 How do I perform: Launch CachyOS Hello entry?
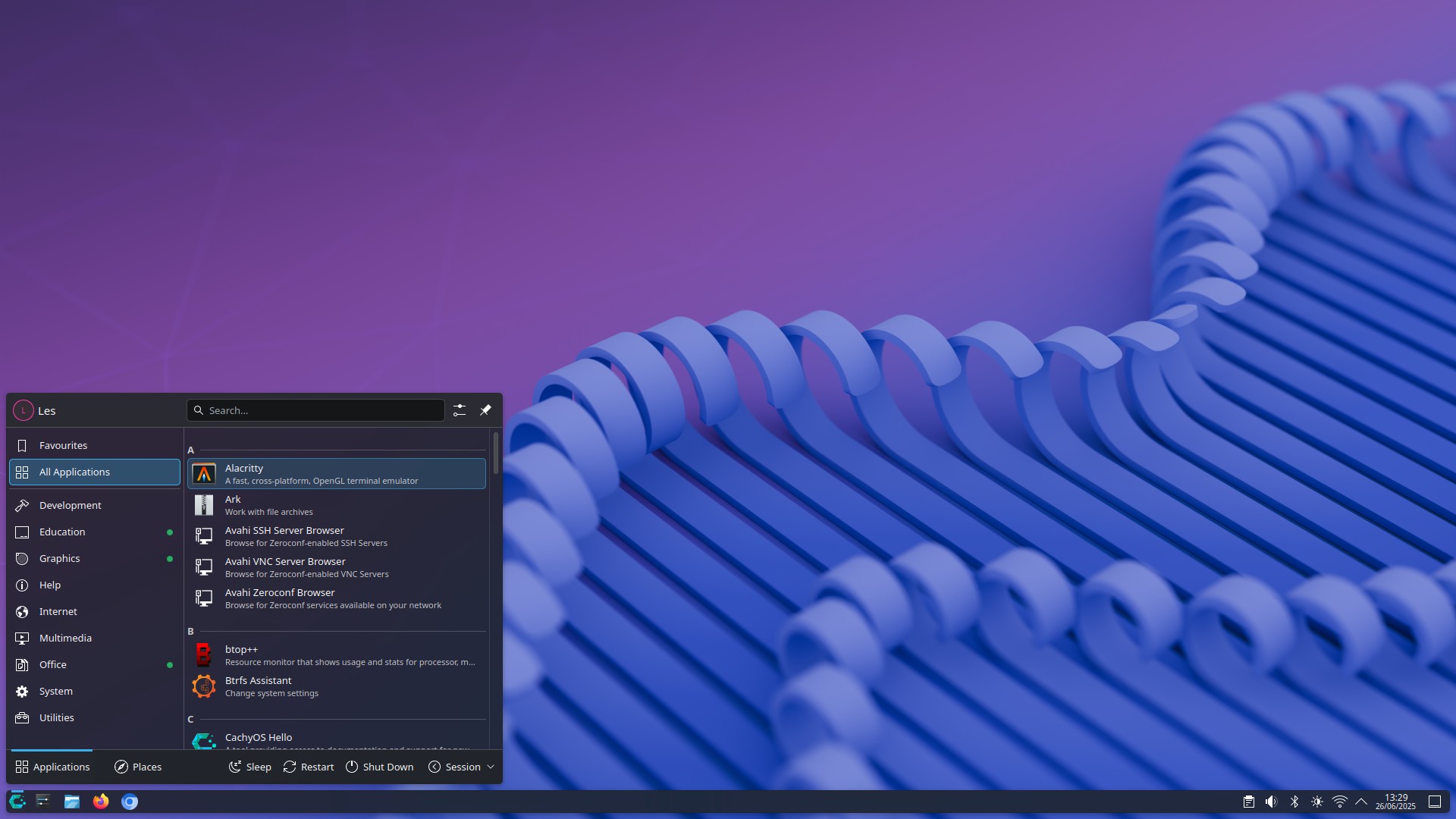[x=337, y=739]
